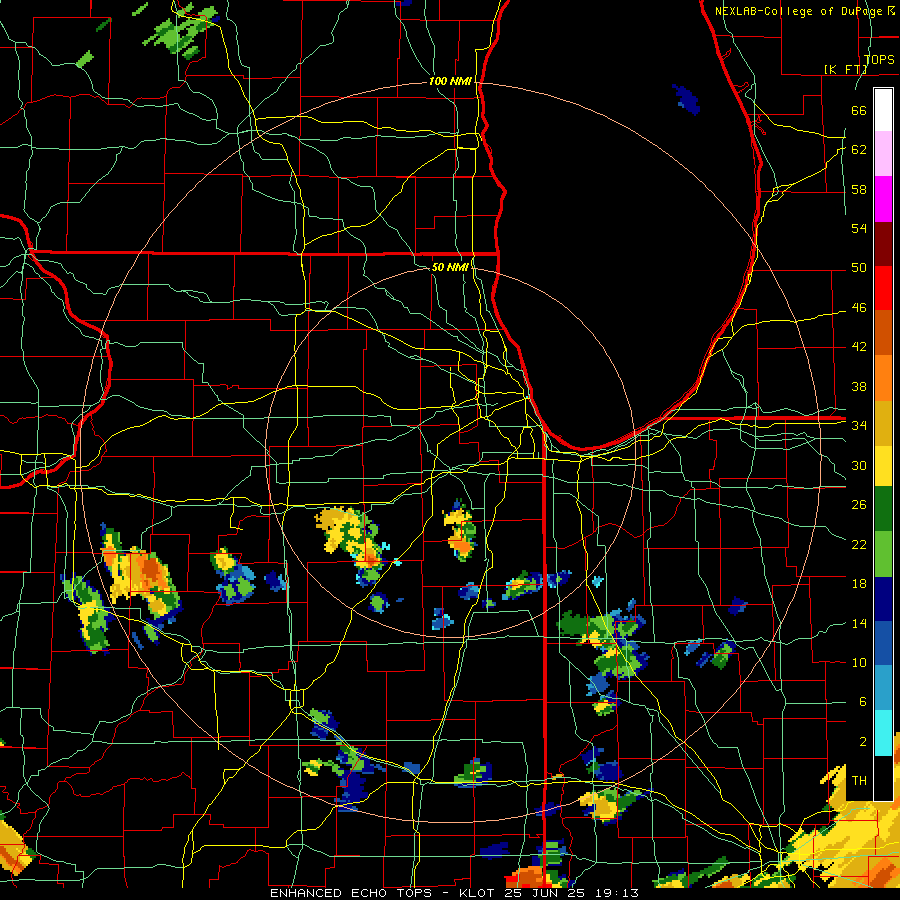Click the '30' legend value

pyautogui.click(x=859, y=465)
